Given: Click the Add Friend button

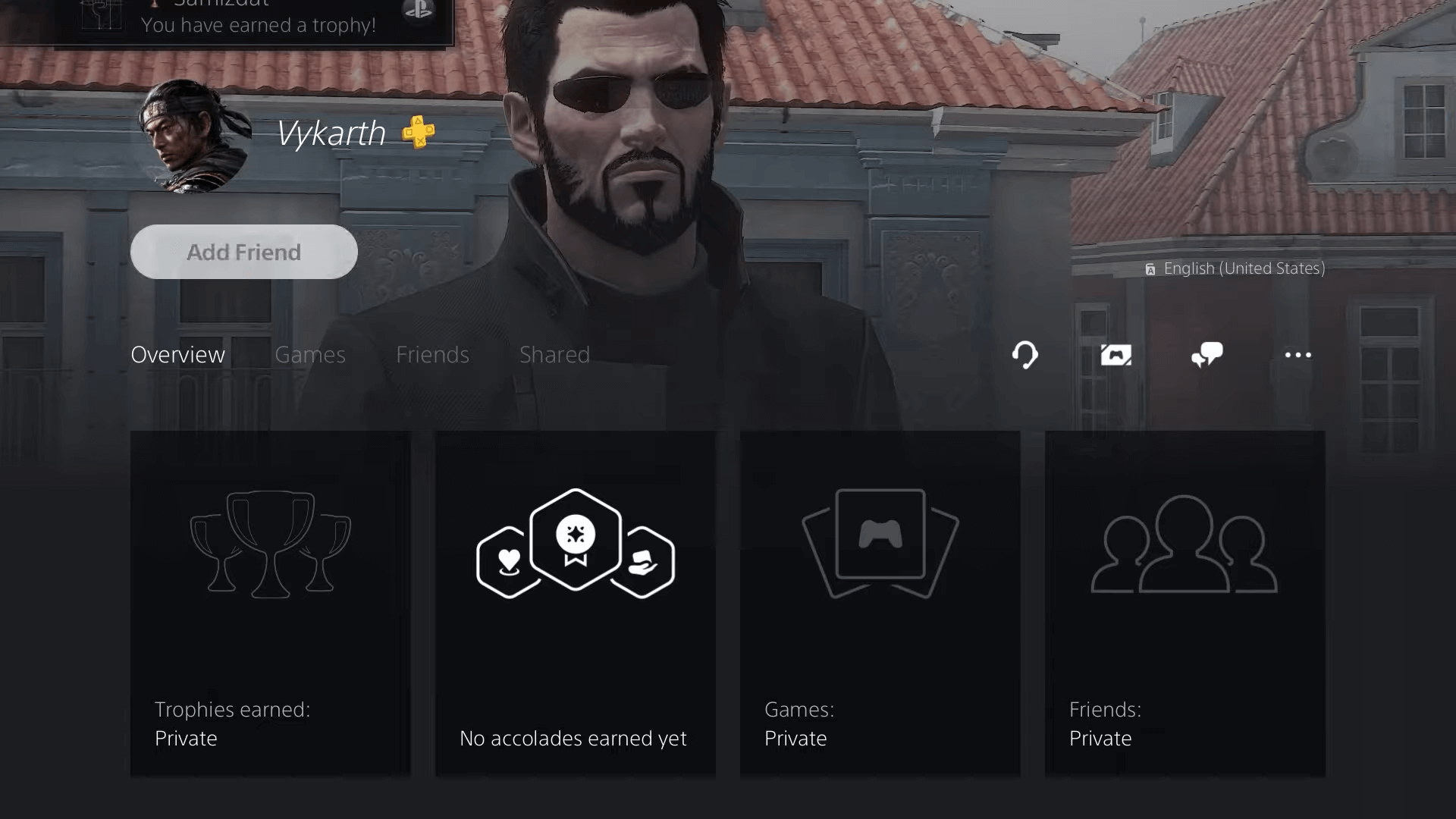Looking at the screenshot, I should click(243, 251).
